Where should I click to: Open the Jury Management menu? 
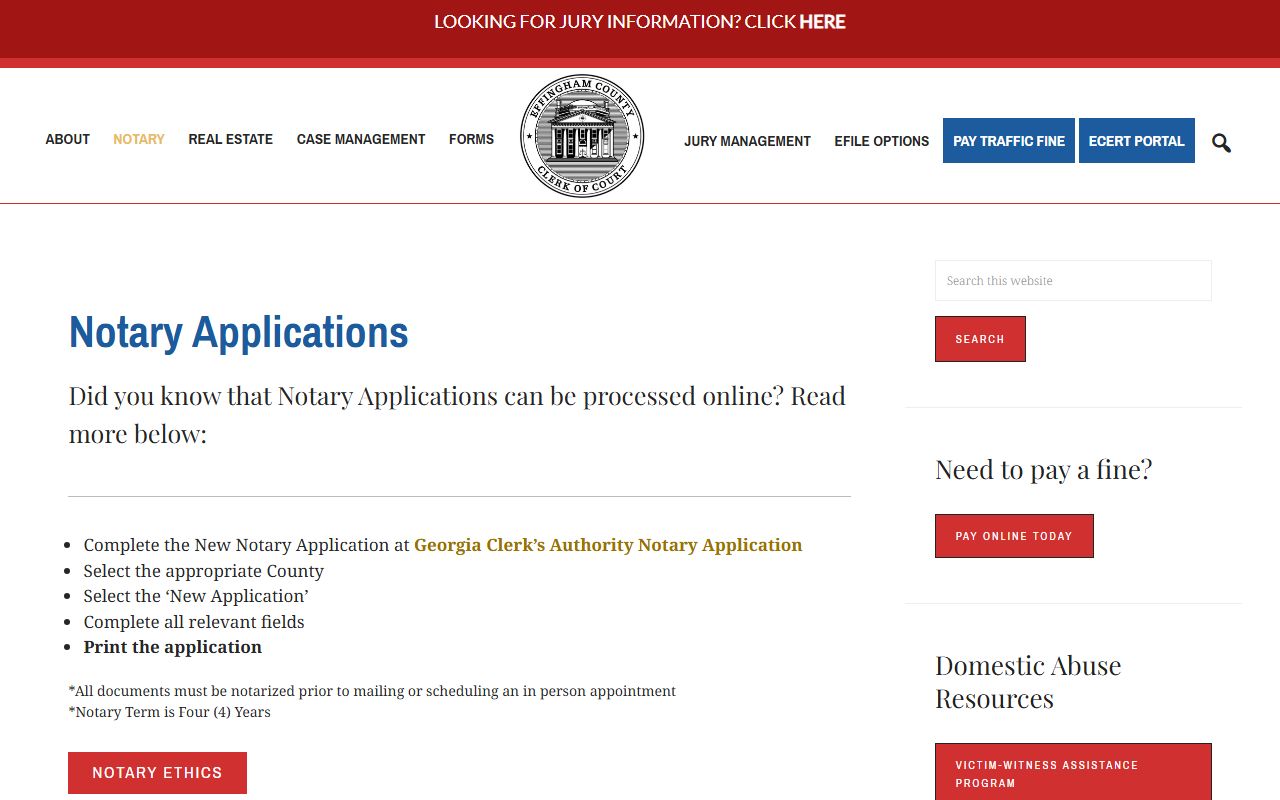[x=747, y=141]
